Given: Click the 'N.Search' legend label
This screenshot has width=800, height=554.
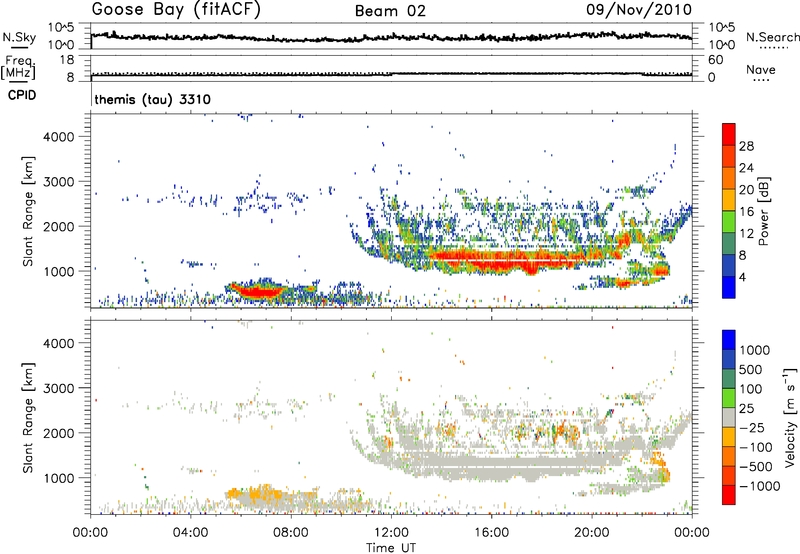Looking at the screenshot, I should coord(772,37).
